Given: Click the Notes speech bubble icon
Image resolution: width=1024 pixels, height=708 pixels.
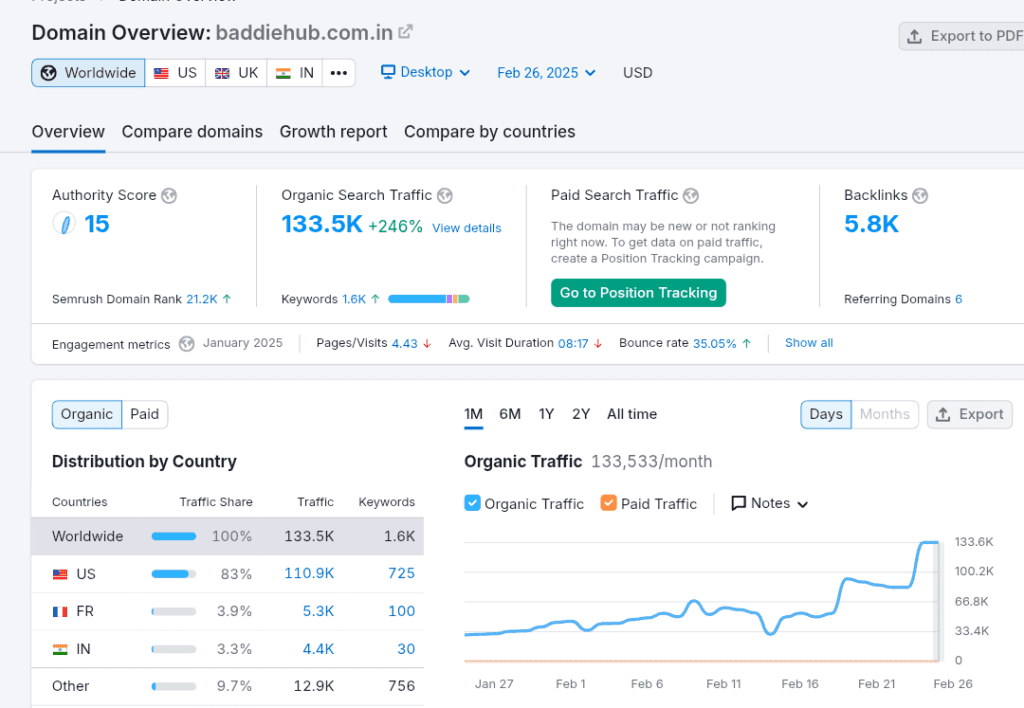Looking at the screenshot, I should 739,503.
